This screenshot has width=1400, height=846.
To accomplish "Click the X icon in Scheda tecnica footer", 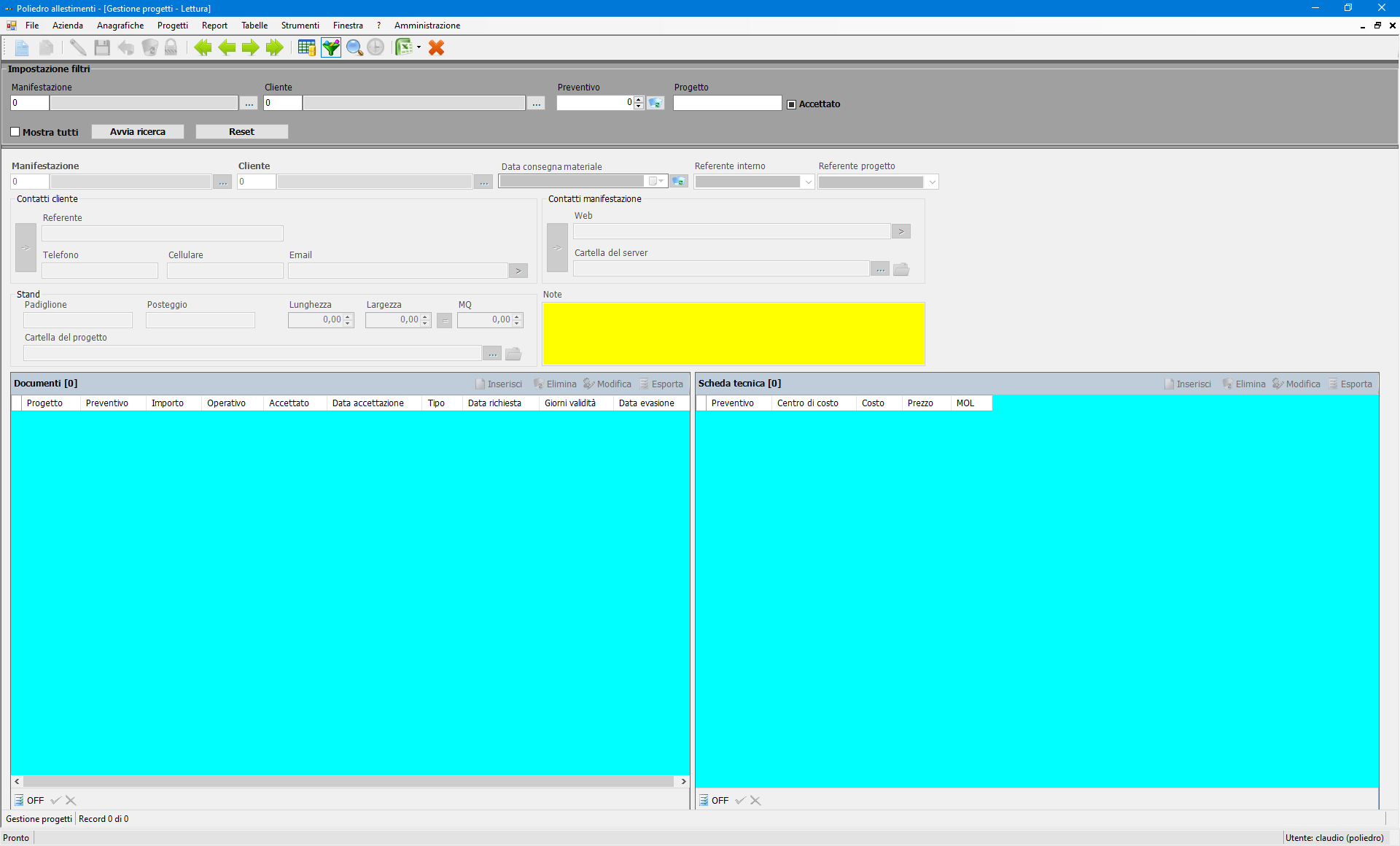I will click(x=755, y=800).
